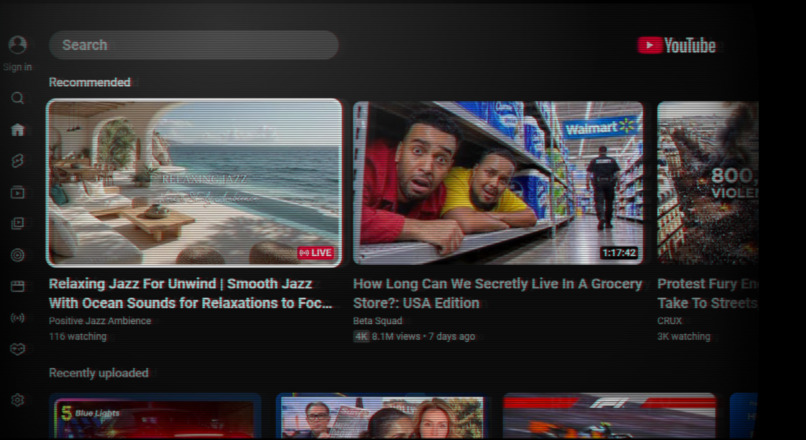Open title 'Protest Fury' video
The height and width of the screenshot is (440, 806).
click(x=707, y=293)
